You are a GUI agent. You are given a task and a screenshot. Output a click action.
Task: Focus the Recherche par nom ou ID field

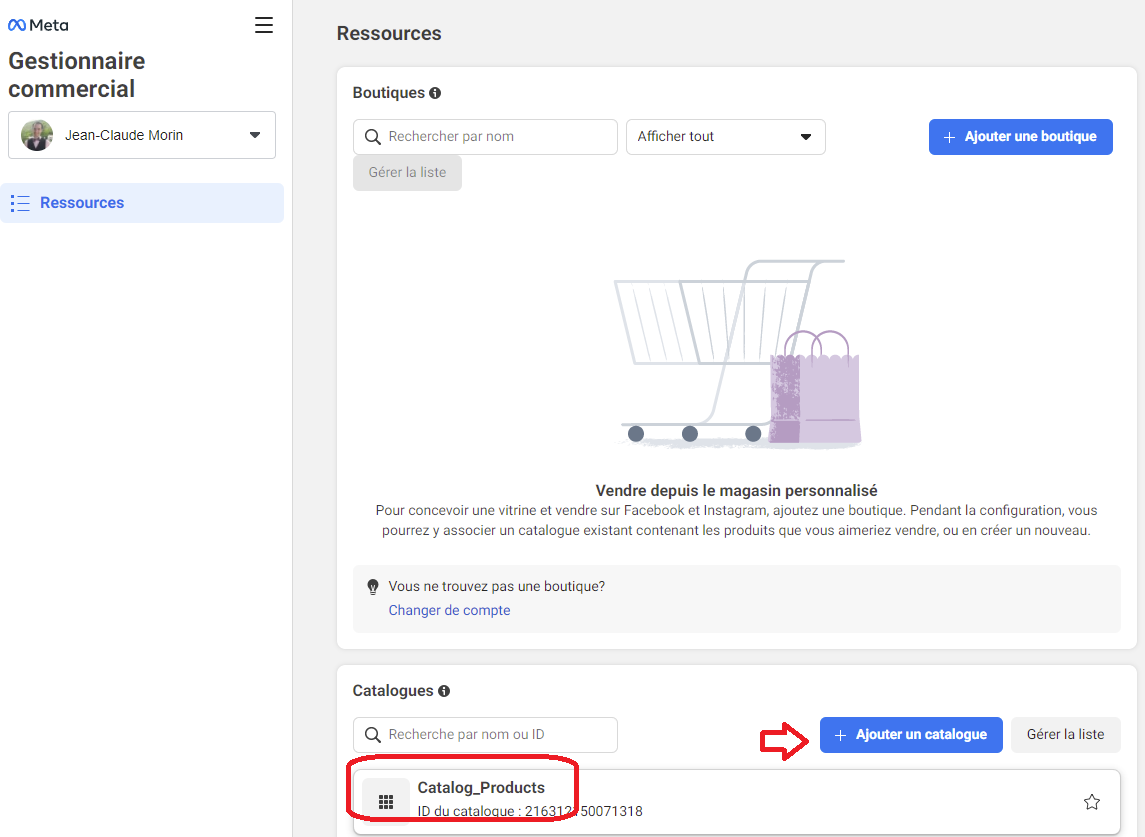[485, 735]
